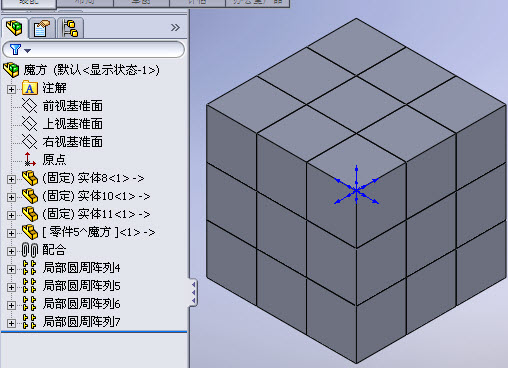The width and height of the screenshot is (508, 368).
Task: Click the panel collapse handle arrows
Action: 193,292
